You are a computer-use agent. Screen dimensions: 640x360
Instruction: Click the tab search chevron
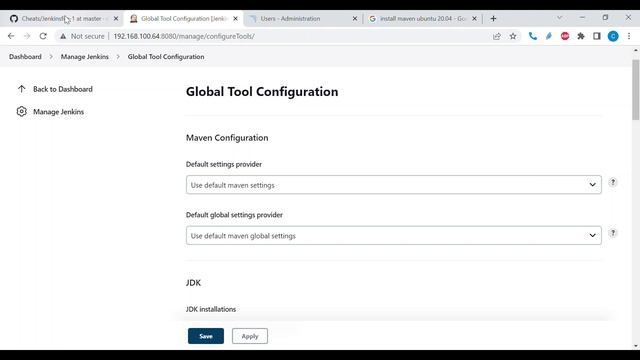560,18
